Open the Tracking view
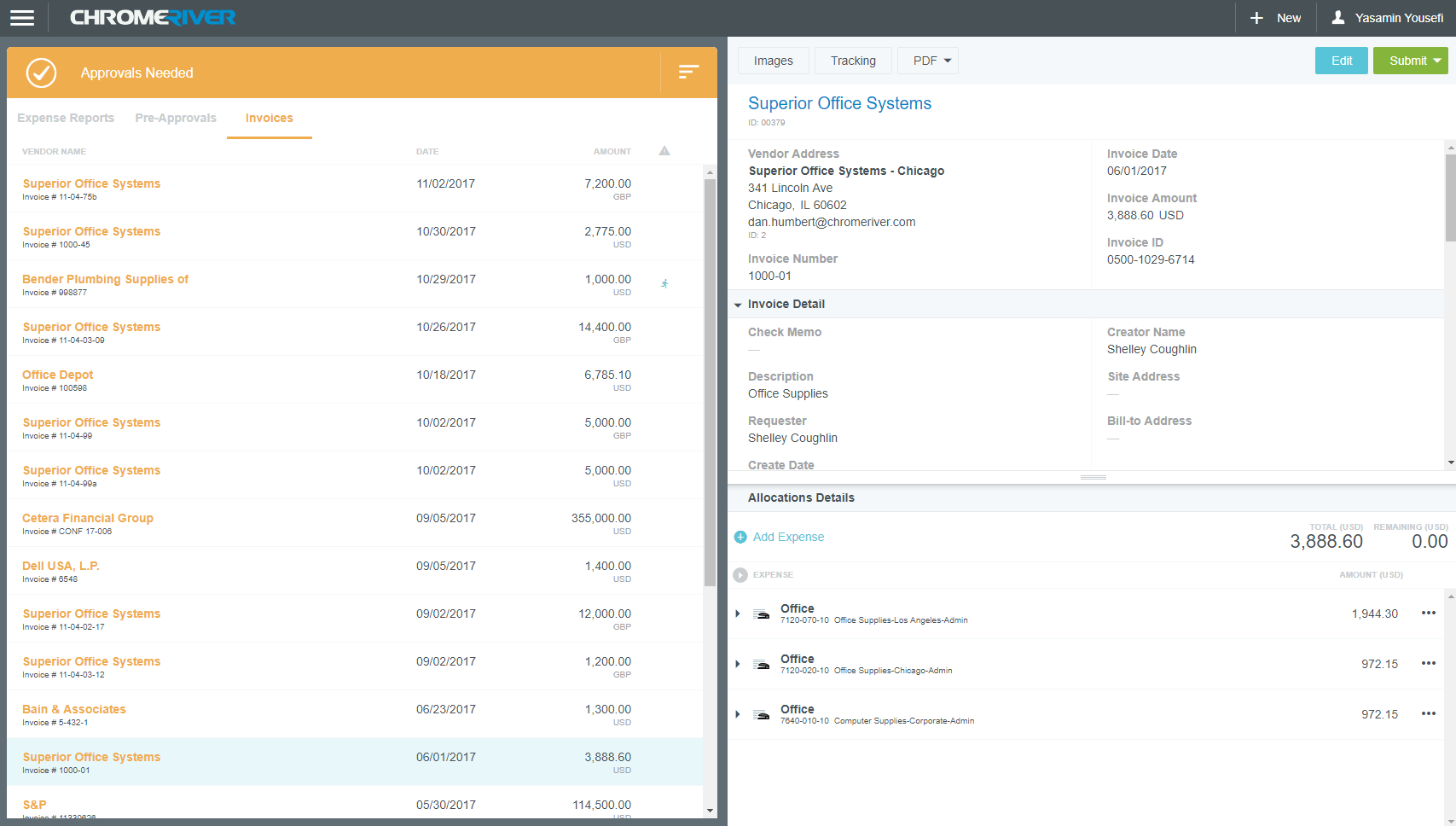The height and width of the screenshot is (826, 1456). (x=853, y=61)
